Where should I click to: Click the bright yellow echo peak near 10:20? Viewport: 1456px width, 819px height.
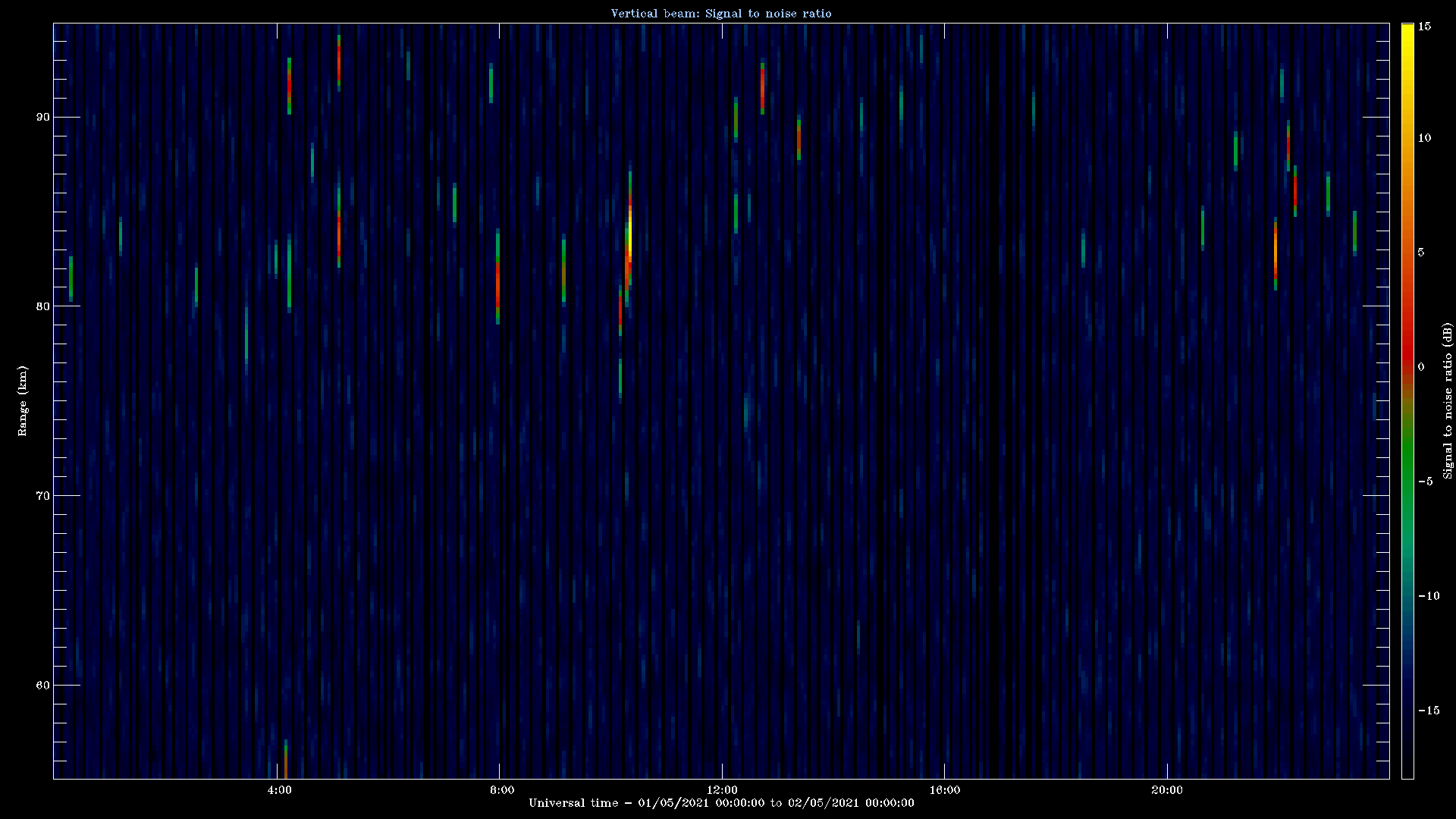click(x=630, y=237)
